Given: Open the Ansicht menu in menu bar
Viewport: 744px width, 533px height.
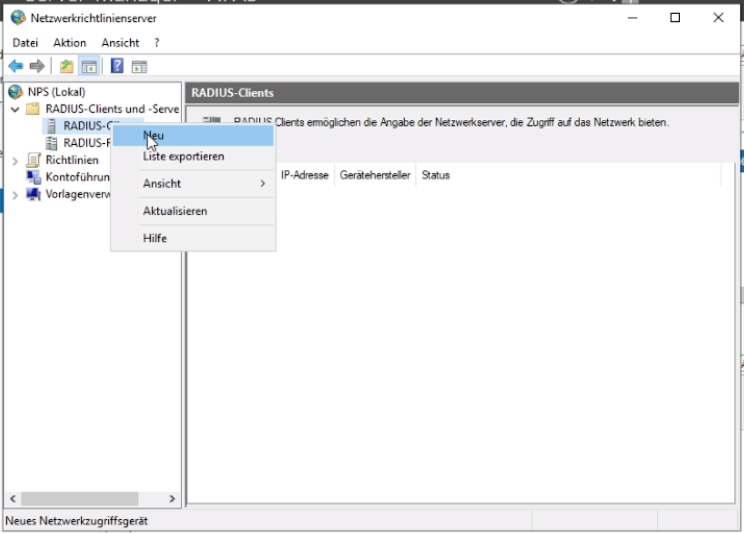Looking at the screenshot, I should [x=121, y=43].
